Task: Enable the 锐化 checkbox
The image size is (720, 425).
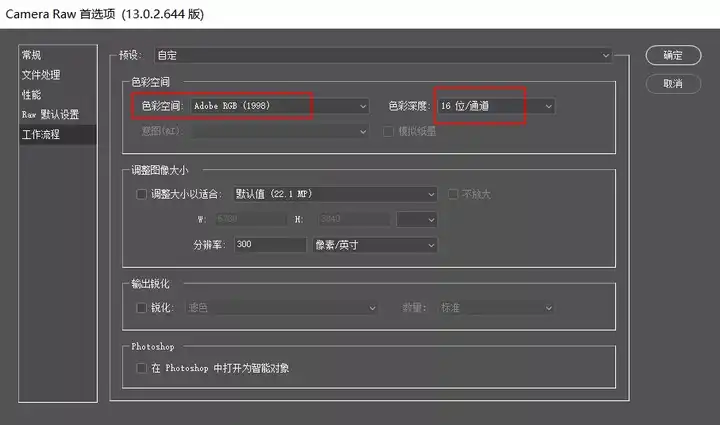Action: (141, 308)
